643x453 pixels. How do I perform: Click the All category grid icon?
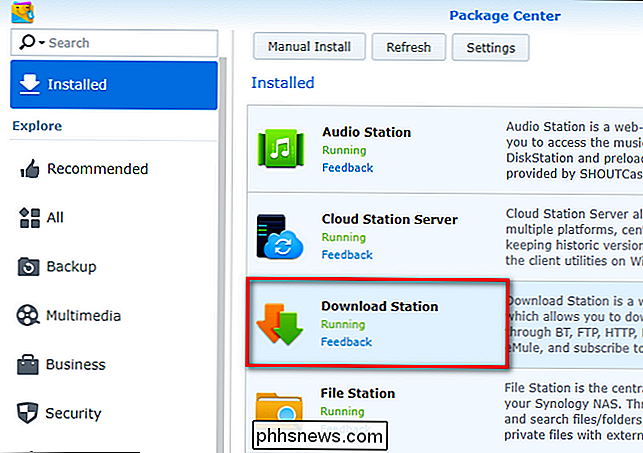tap(30, 218)
